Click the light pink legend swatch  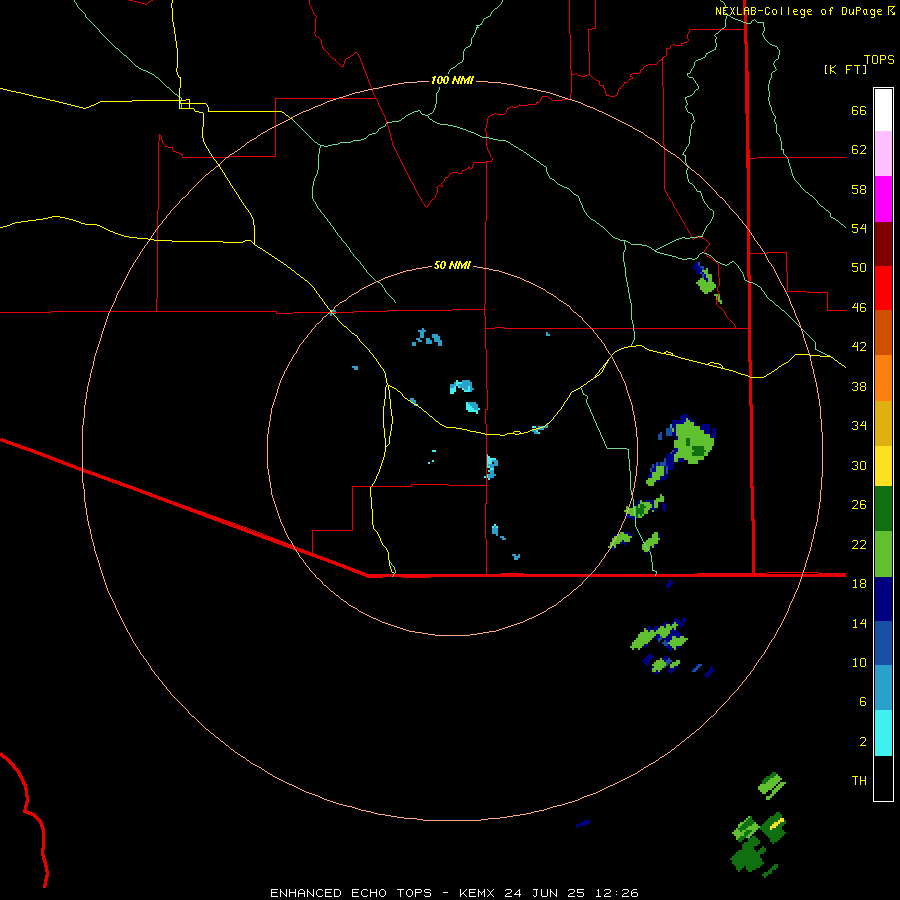click(x=883, y=153)
